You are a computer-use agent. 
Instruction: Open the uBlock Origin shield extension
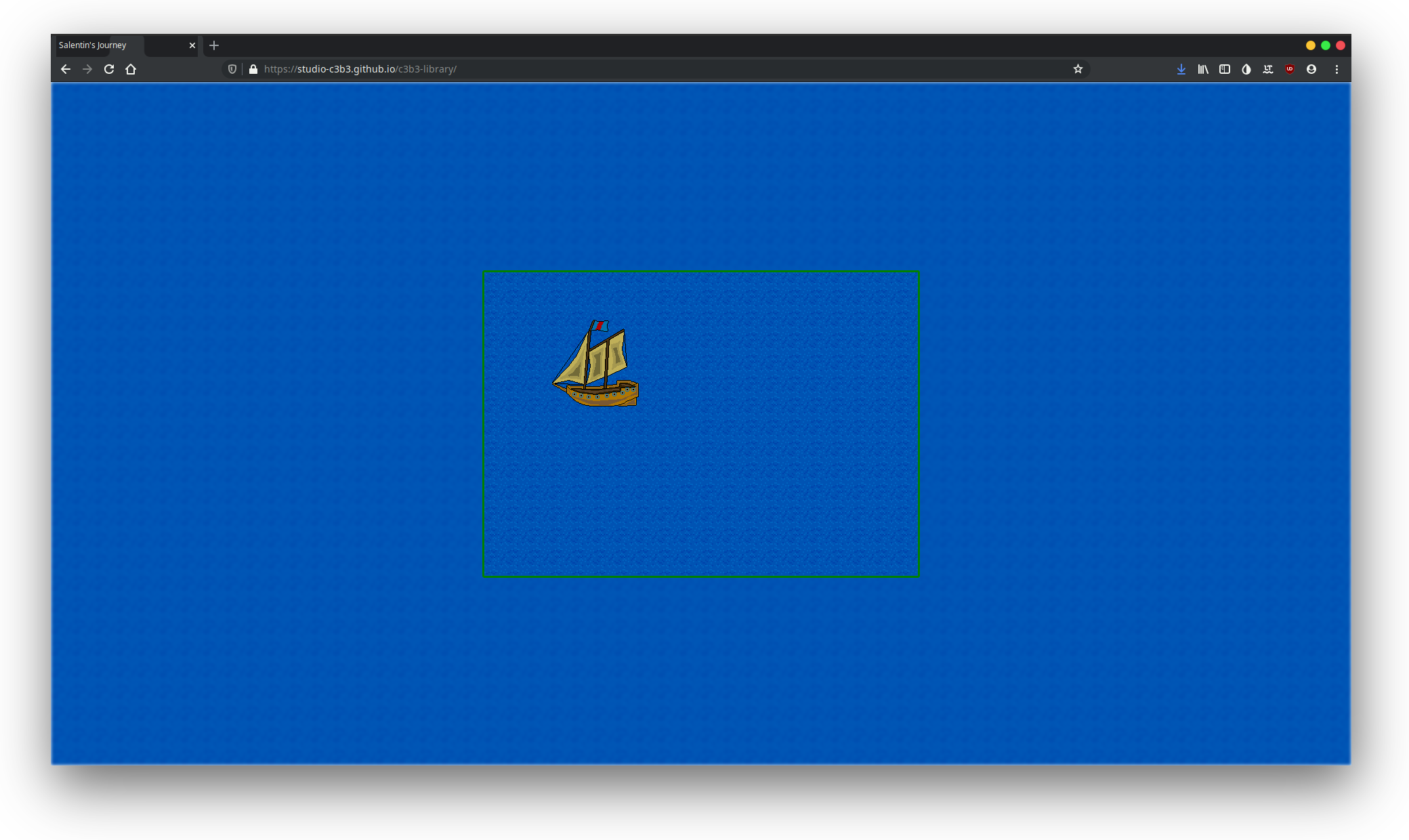1290,69
